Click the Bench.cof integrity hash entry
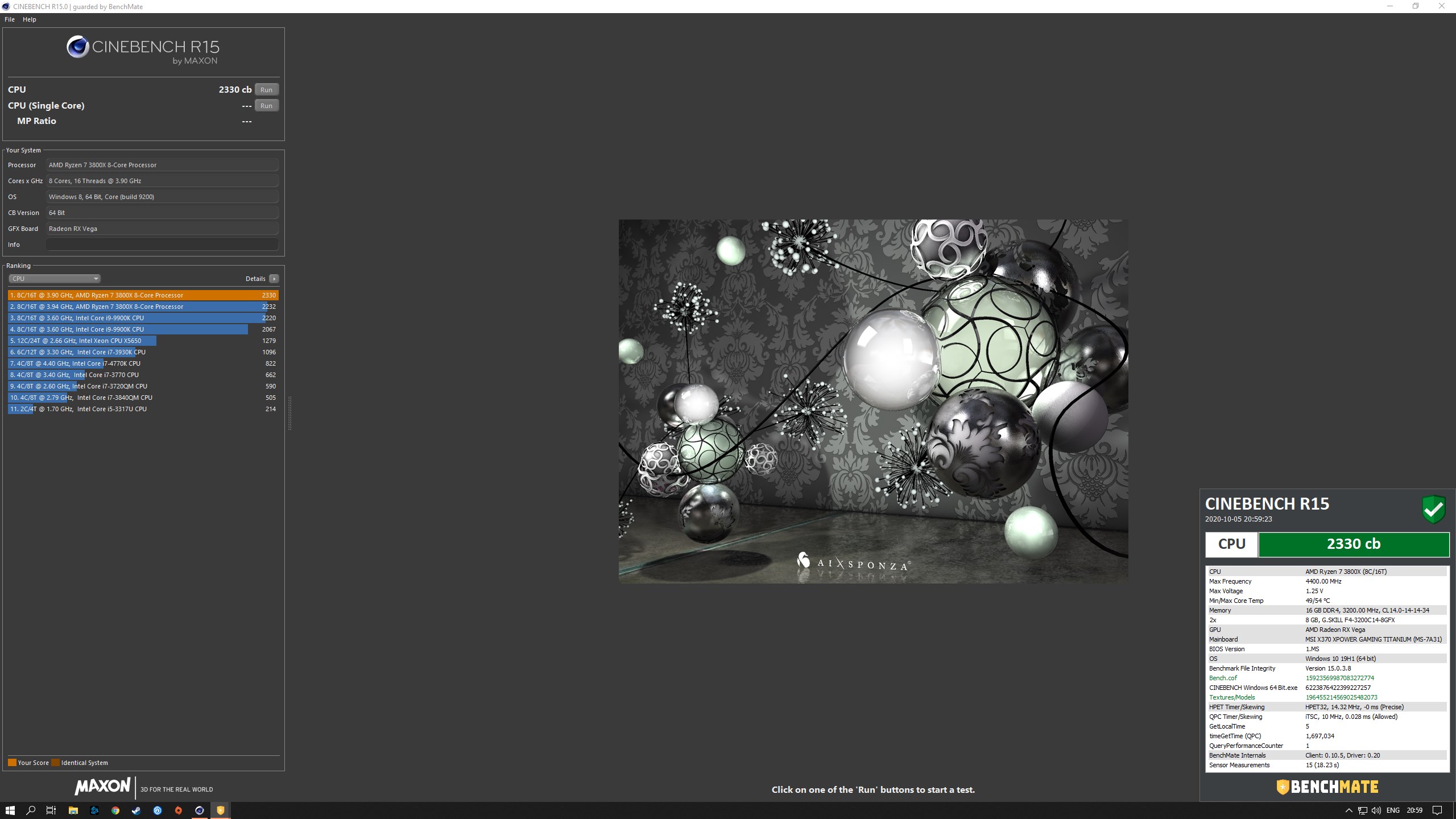The height and width of the screenshot is (819, 1456). [x=1327, y=678]
